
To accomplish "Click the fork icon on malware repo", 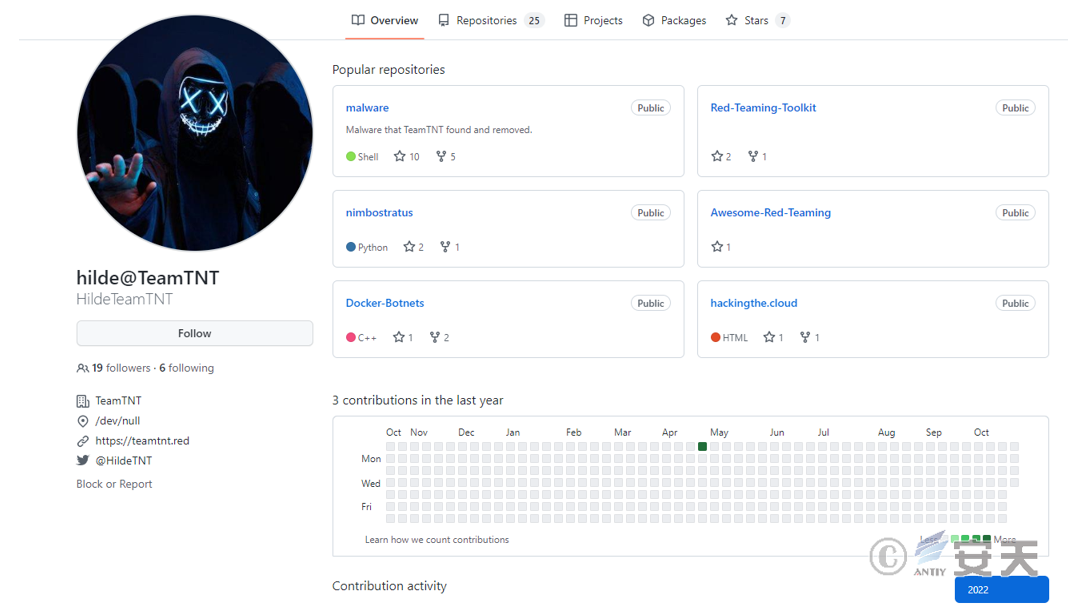I will (441, 156).
